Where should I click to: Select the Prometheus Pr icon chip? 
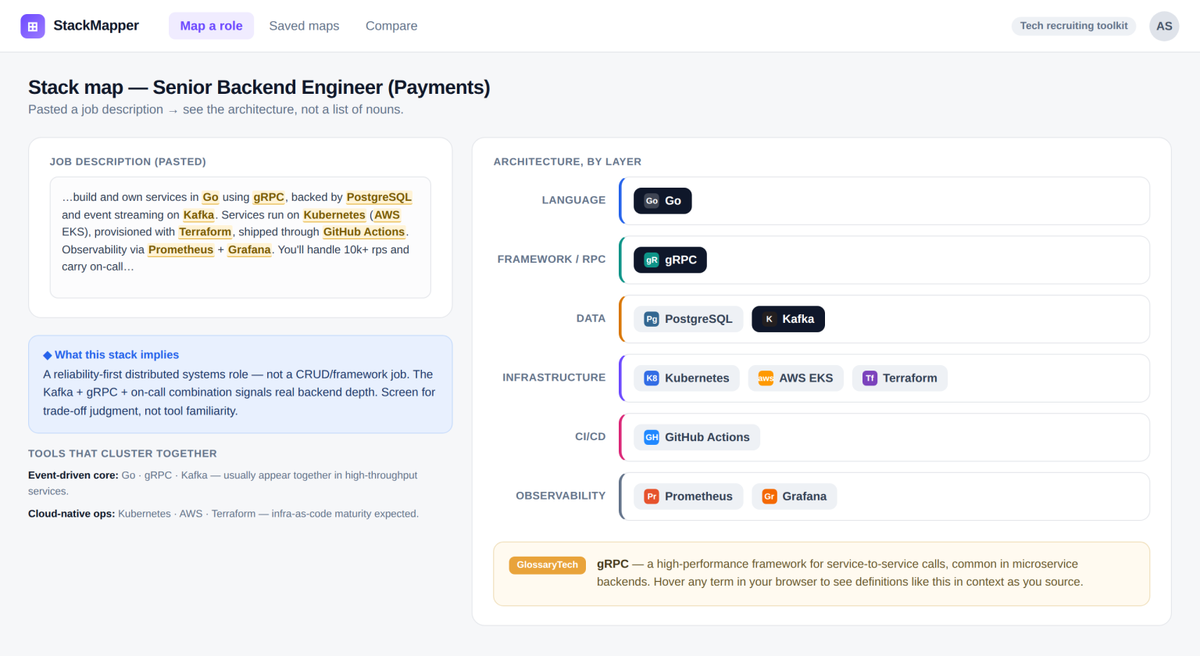coord(652,496)
